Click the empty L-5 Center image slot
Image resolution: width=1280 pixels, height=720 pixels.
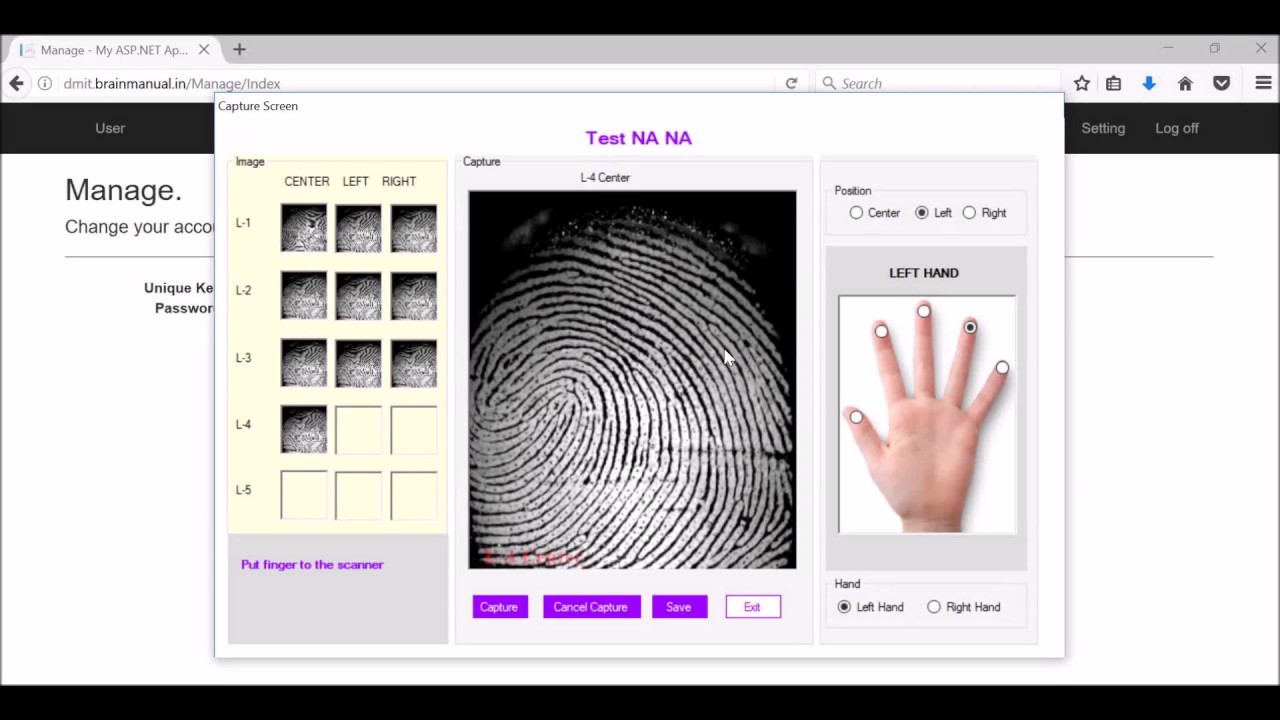(x=304, y=495)
